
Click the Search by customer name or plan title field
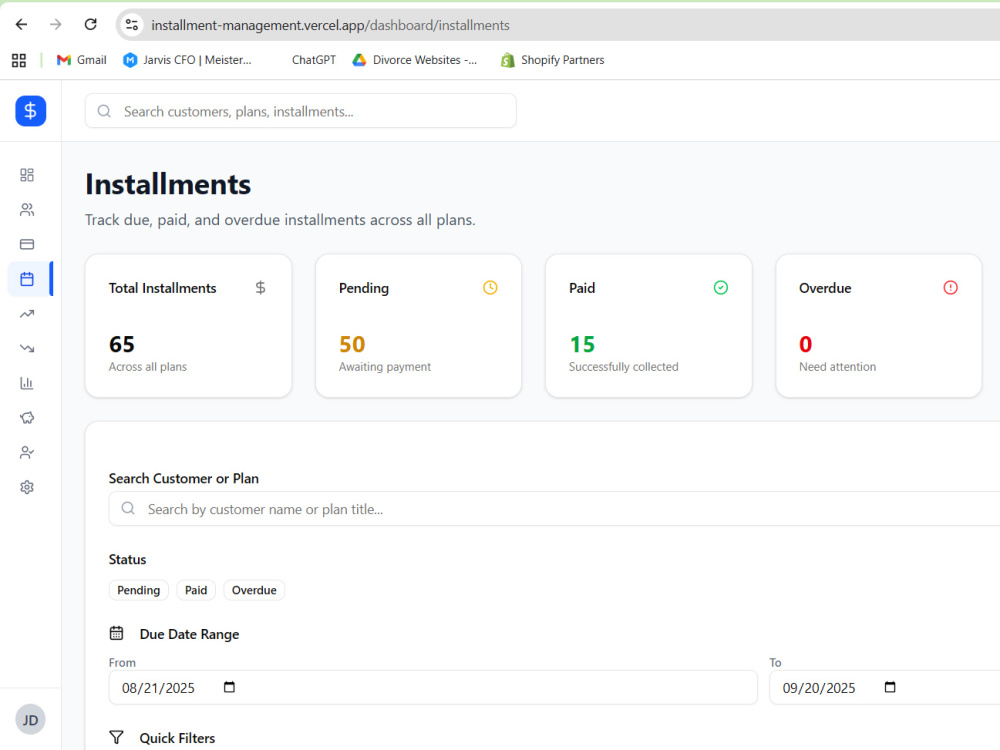coord(554,509)
